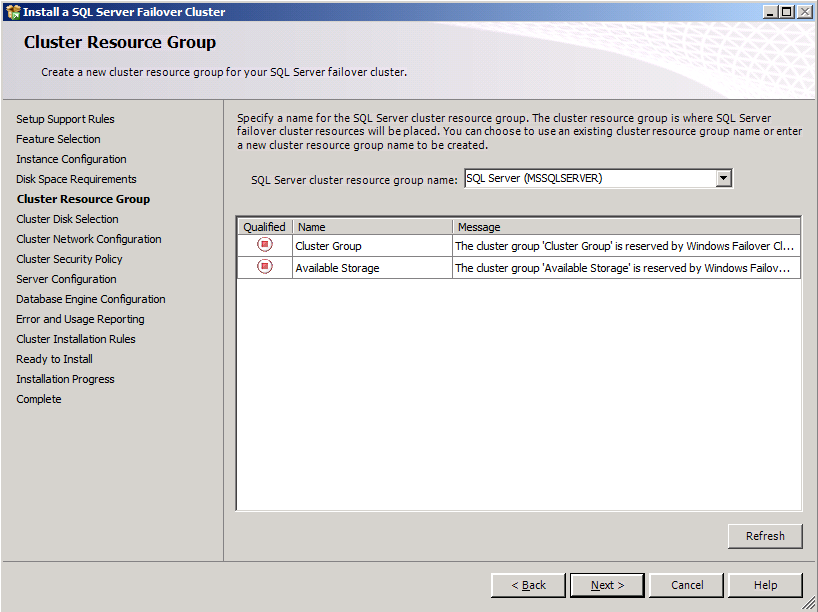
Task: Select the Available Storage name cell
Action: point(372,268)
